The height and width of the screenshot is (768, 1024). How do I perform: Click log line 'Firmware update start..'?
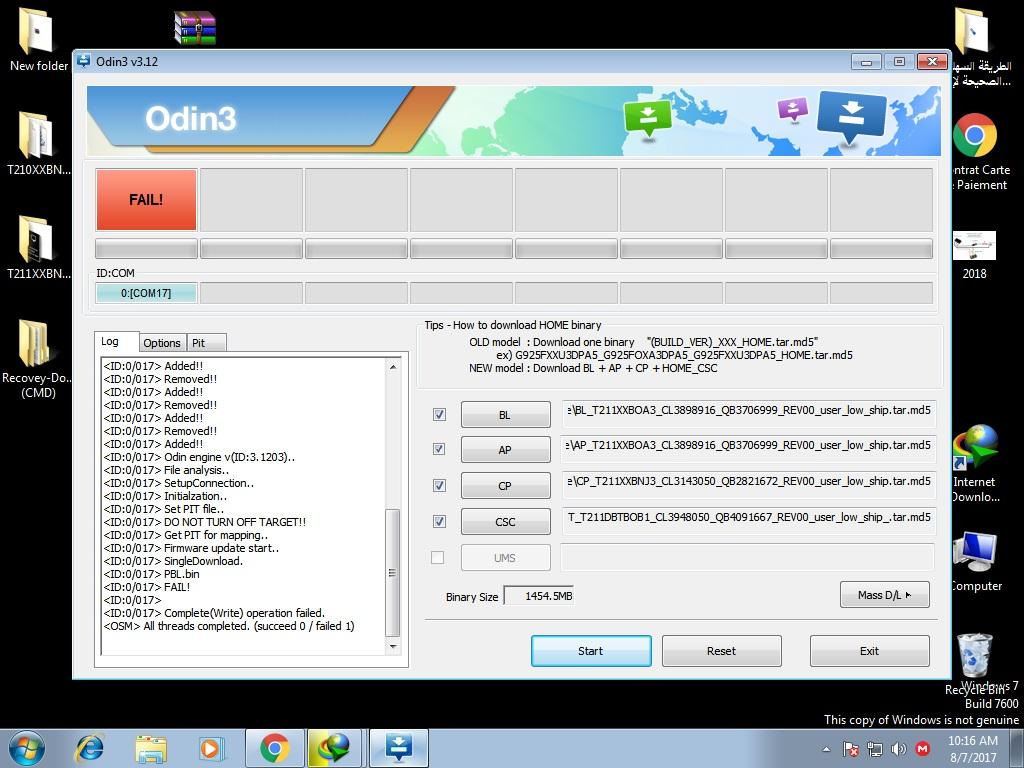191,548
